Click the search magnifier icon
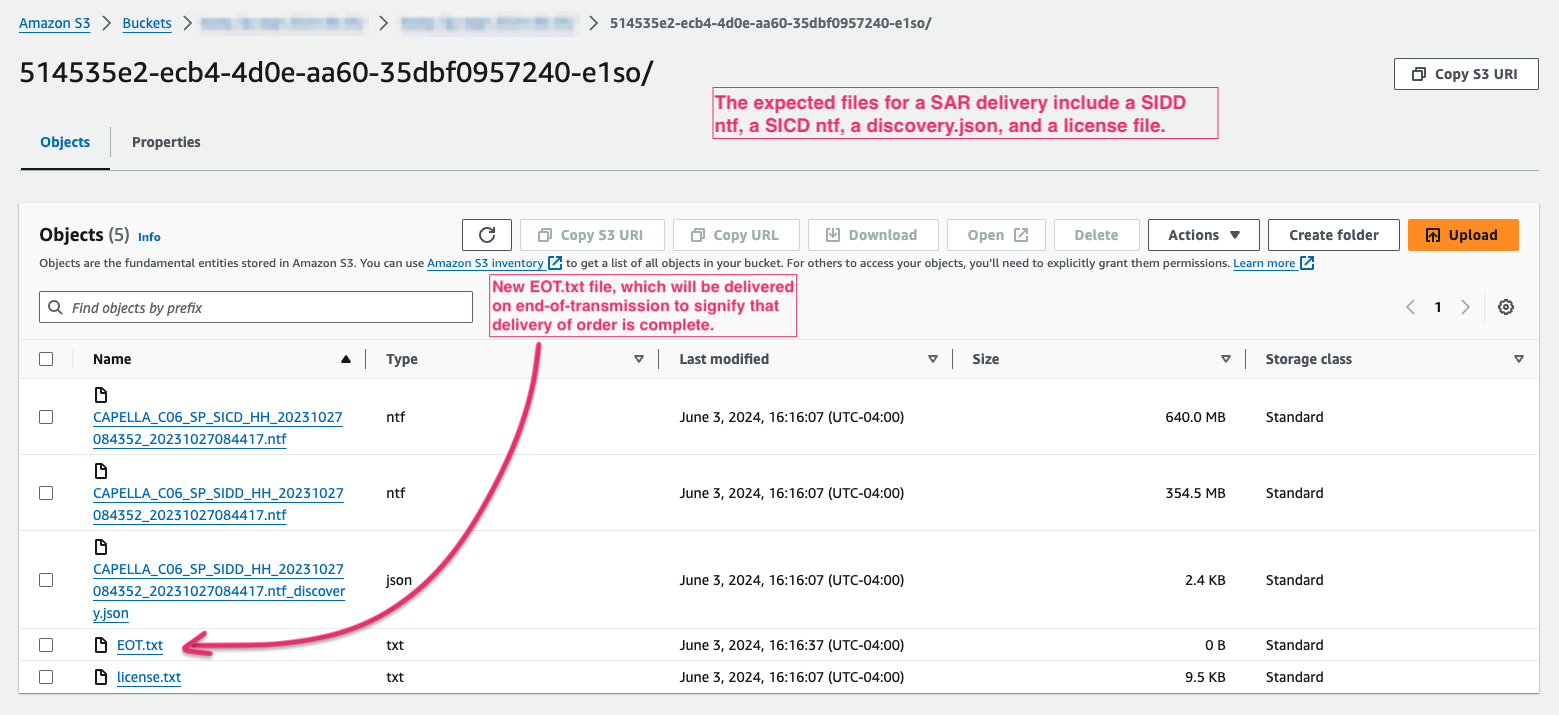 tap(56, 307)
